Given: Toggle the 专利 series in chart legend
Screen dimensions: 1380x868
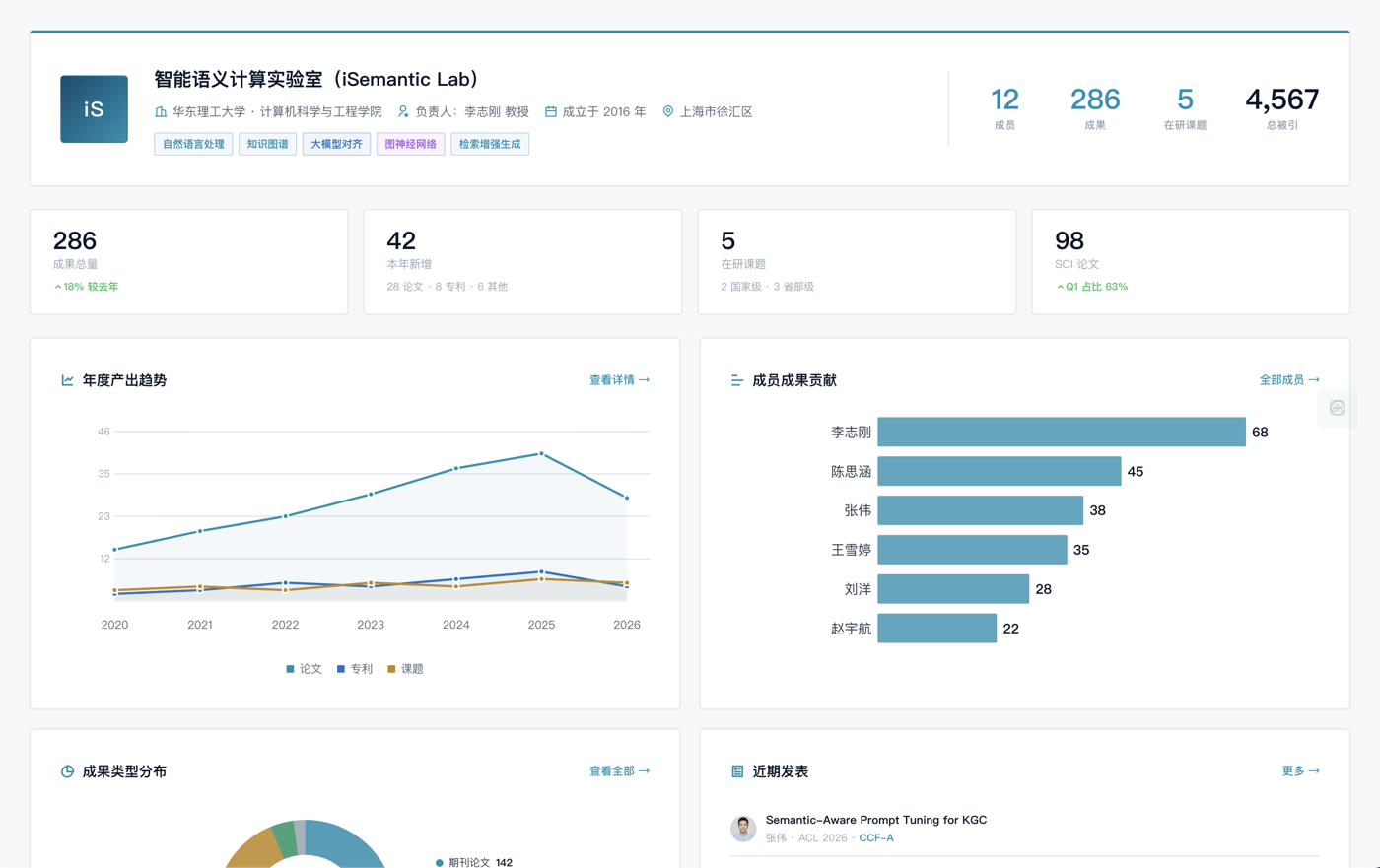Looking at the screenshot, I should (x=355, y=669).
